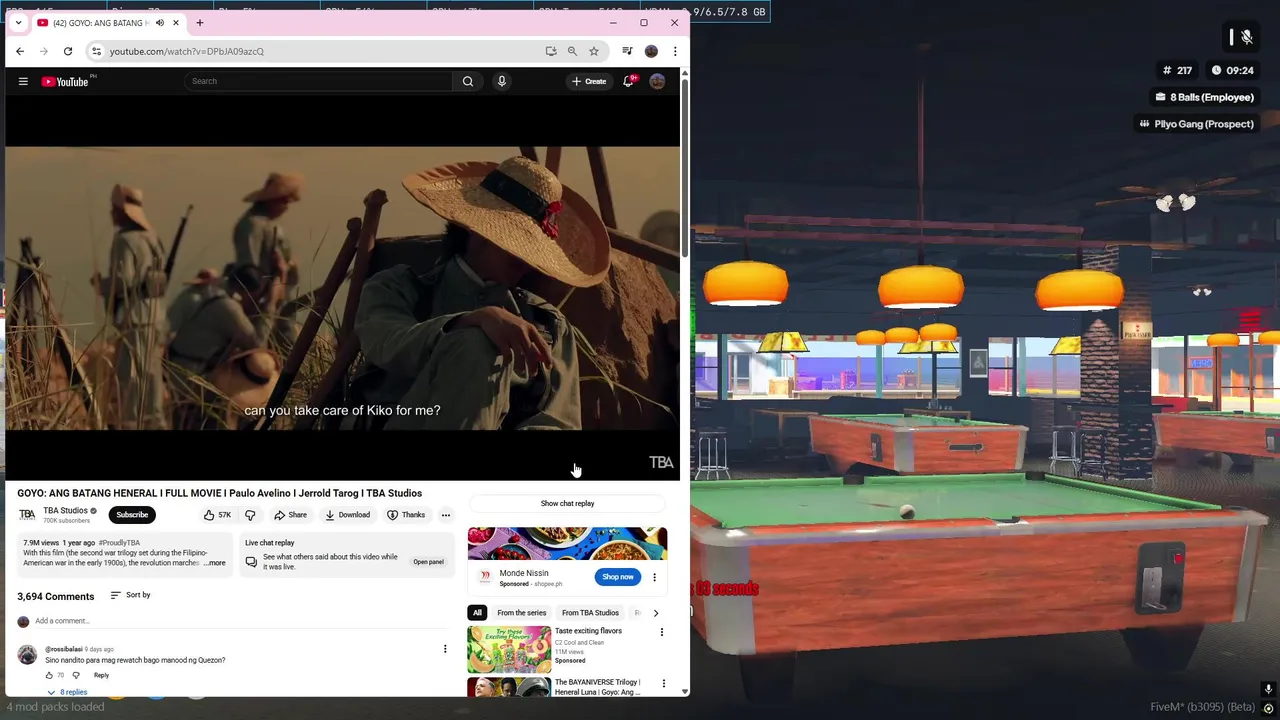This screenshot has width=1280, height=720.
Task: Expand 8 replies under the comment
Action: (66, 692)
